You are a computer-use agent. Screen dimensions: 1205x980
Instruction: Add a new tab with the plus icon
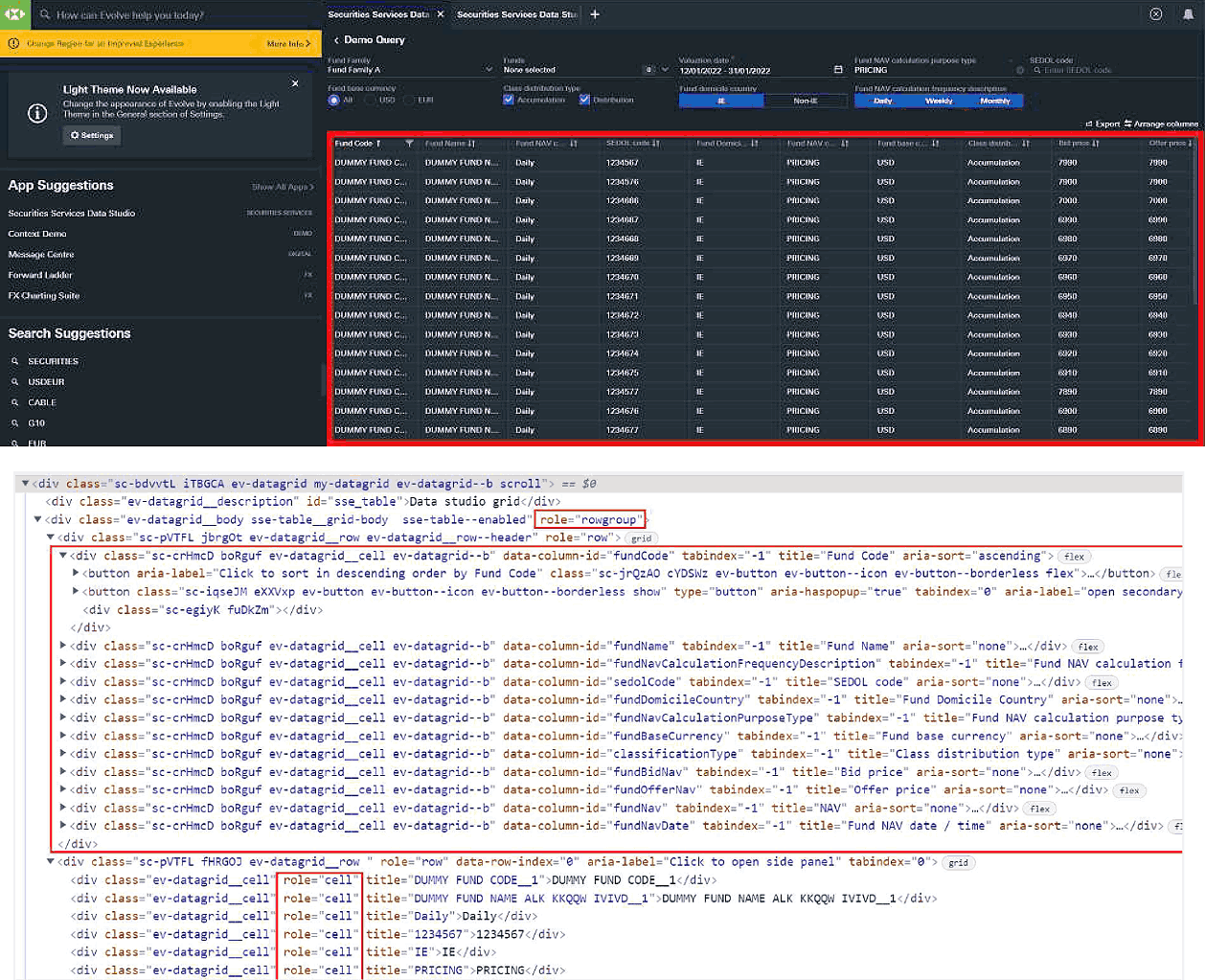coord(595,14)
